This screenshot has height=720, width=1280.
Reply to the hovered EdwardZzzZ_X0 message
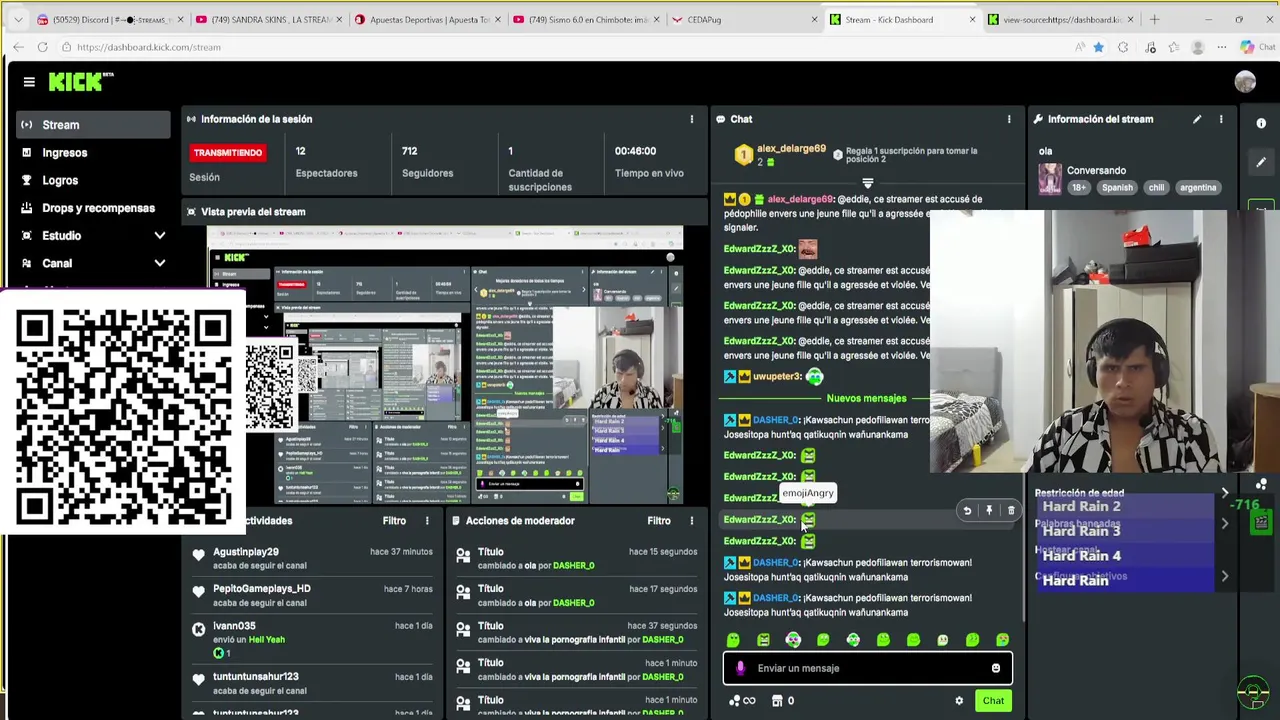point(967,511)
